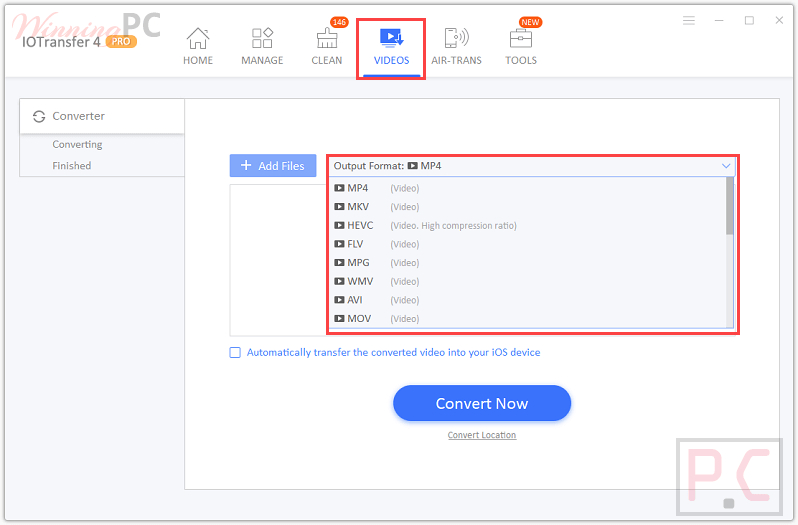Maximize the IOTransfer window
798x525 pixels.
point(749,20)
